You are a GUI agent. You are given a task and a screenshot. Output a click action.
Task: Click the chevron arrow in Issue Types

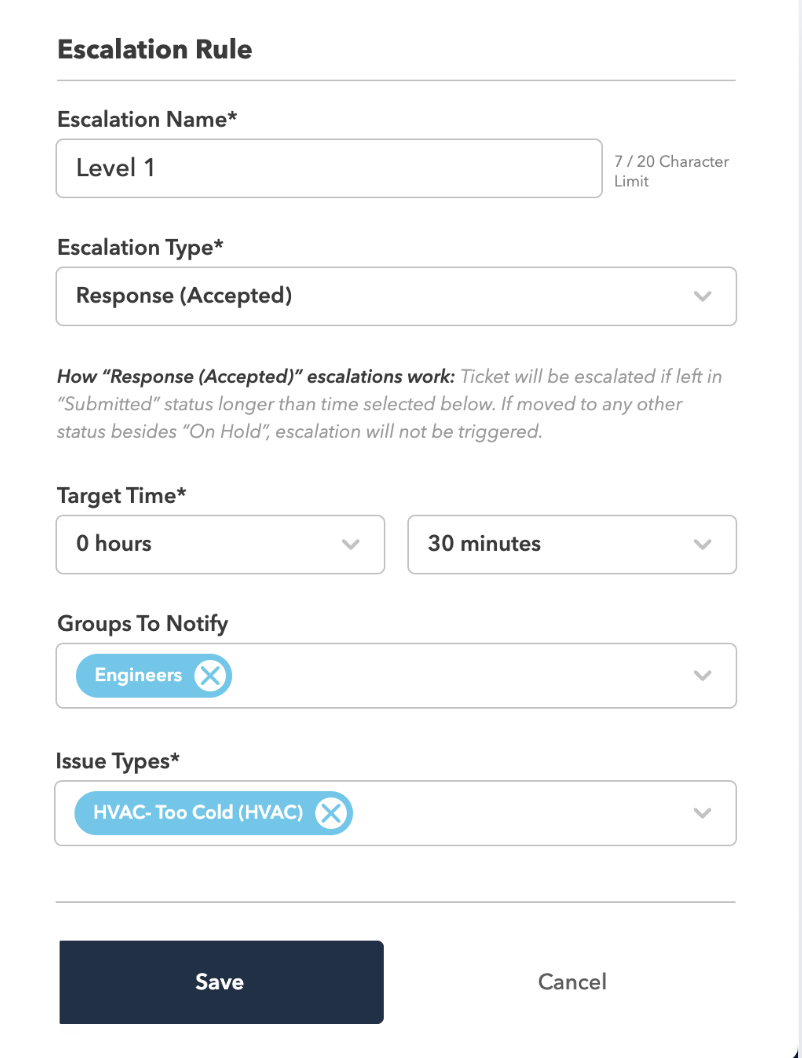pos(702,813)
